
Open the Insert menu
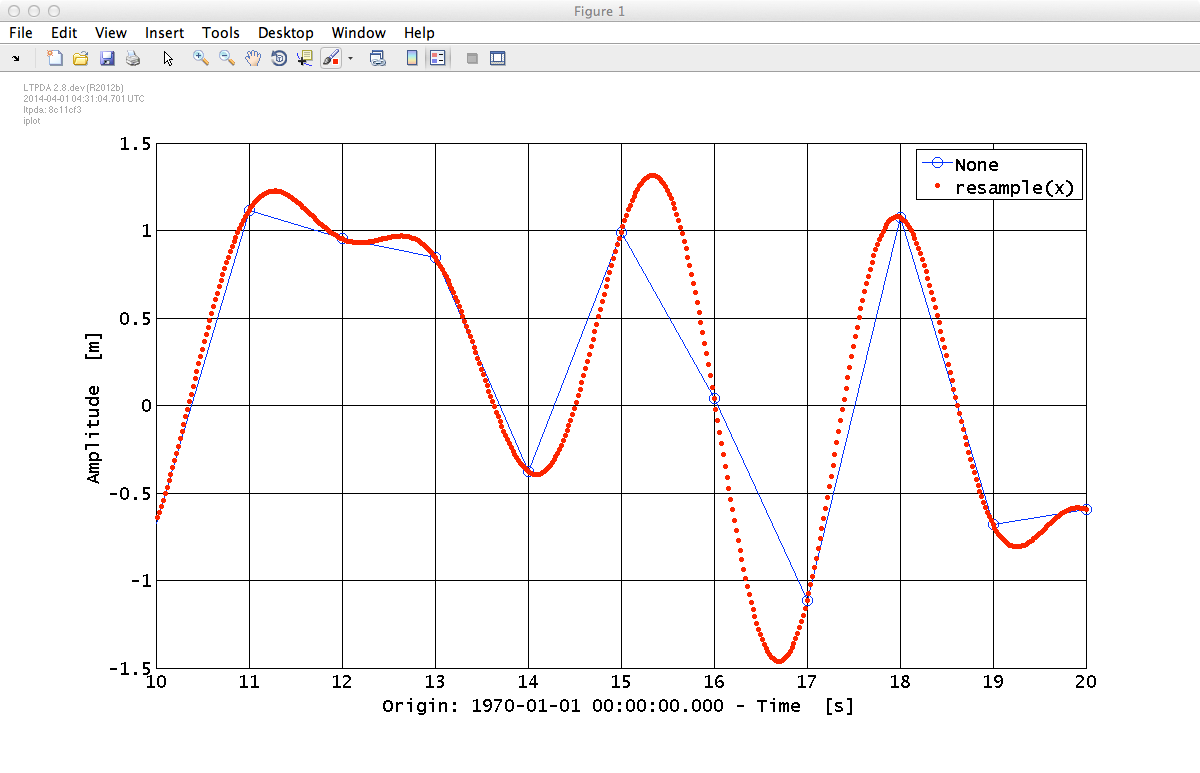click(164, 33)
